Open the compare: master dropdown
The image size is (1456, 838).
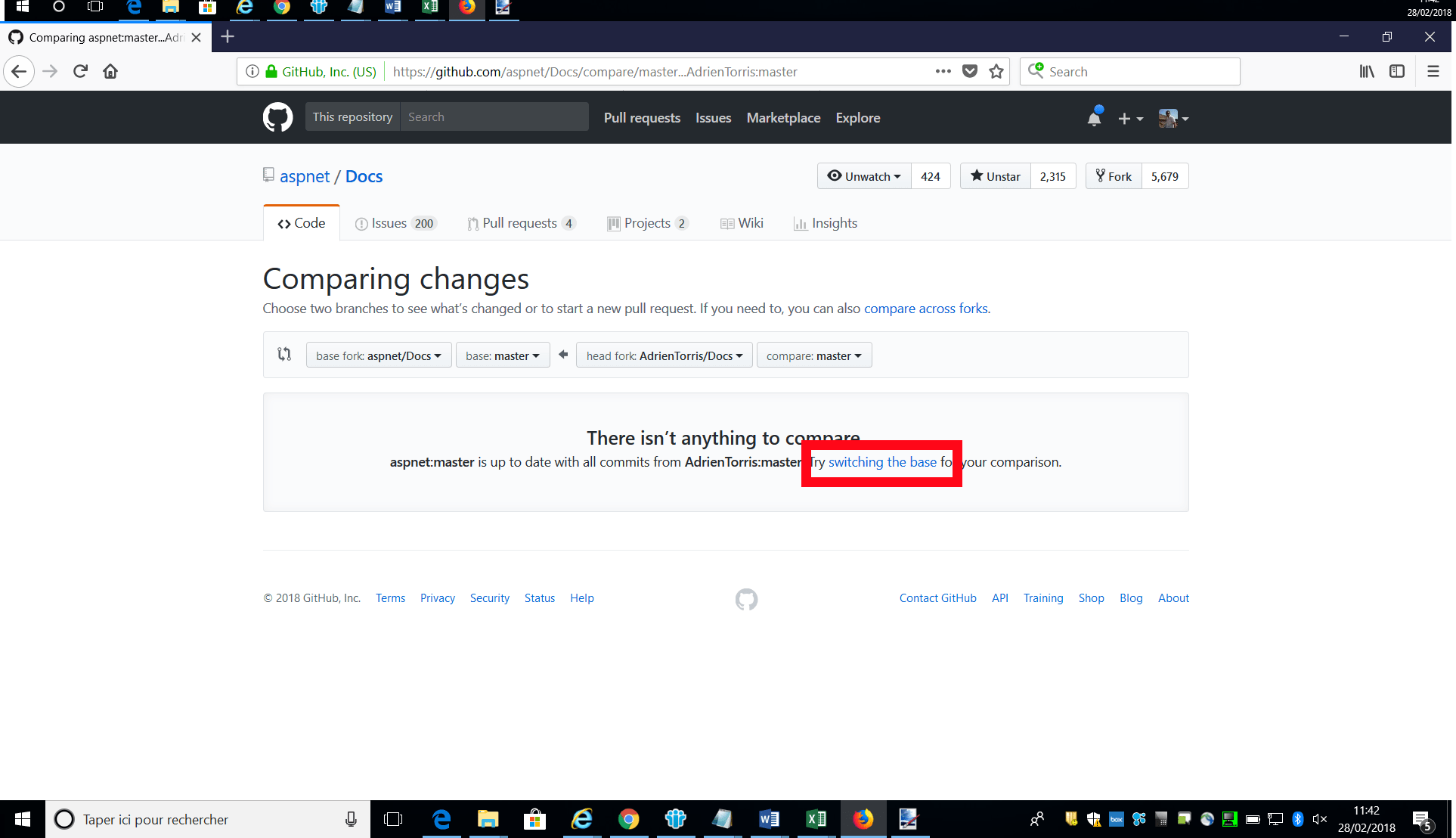click(x=813, y=355)
